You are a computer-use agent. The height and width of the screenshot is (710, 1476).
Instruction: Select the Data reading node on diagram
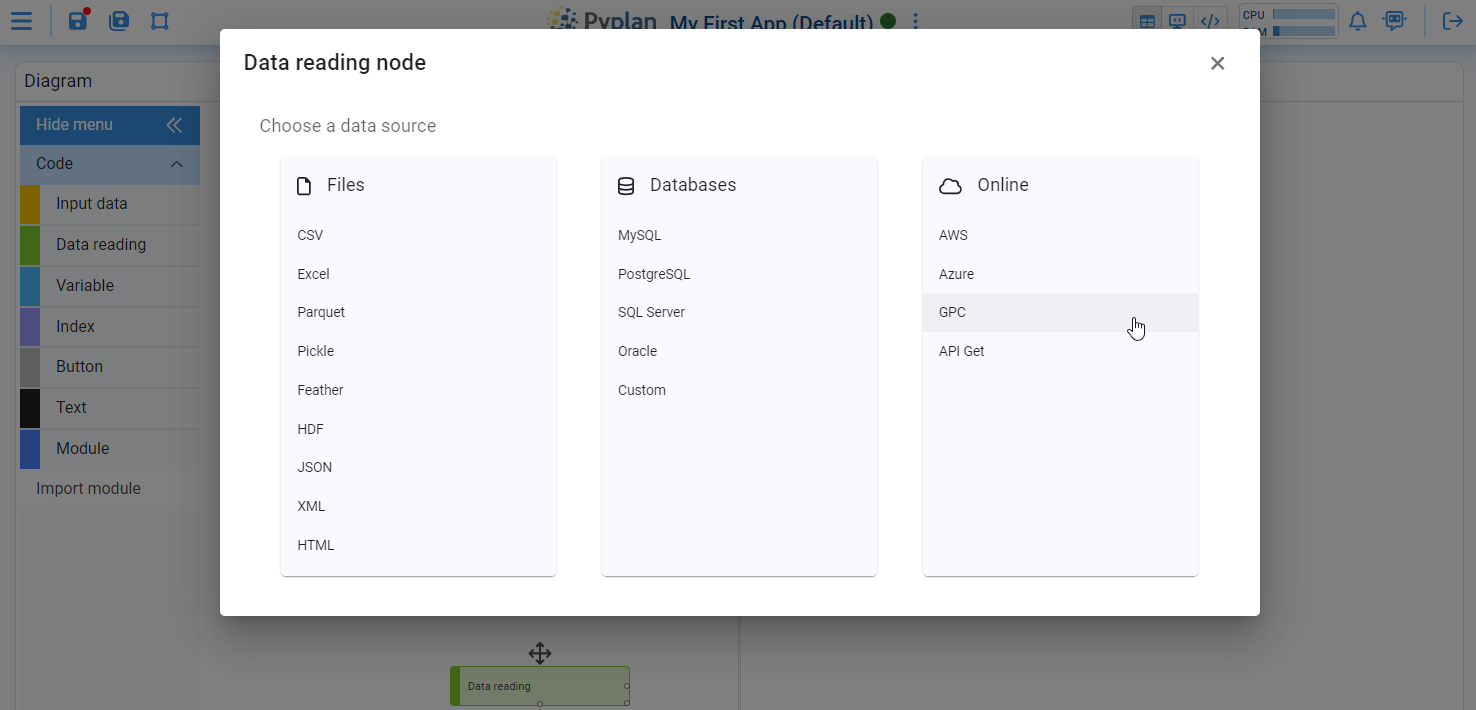click(x=540, y=686)
